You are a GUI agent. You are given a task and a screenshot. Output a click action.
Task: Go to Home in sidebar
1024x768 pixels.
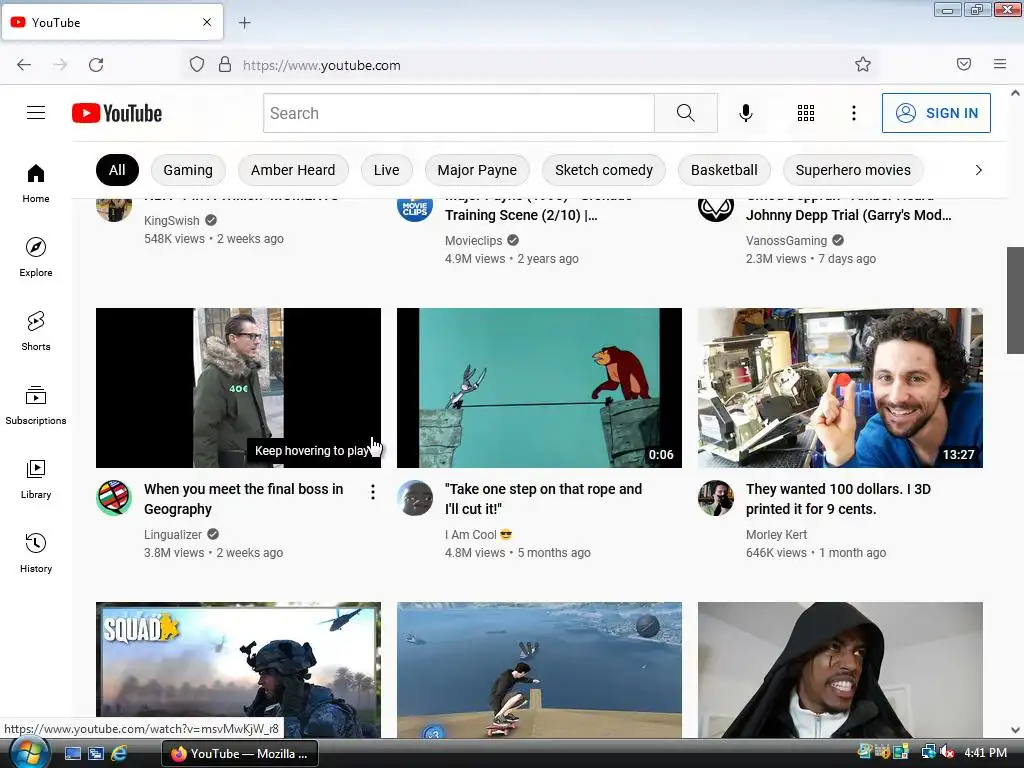36,184
